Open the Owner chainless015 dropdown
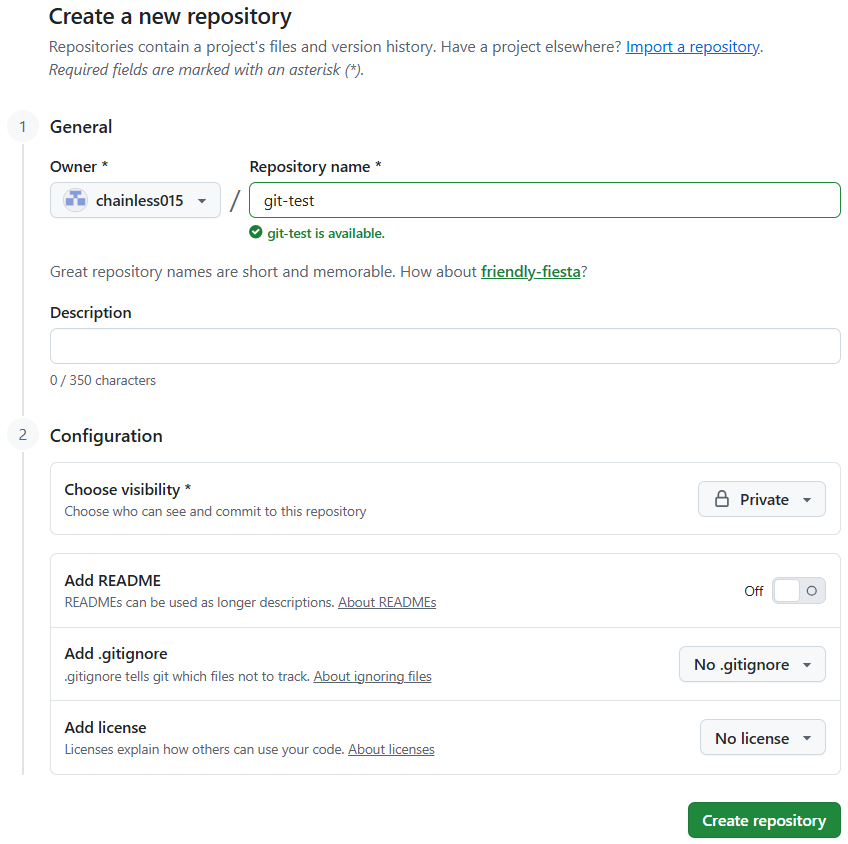 click(x=135, y=201)
